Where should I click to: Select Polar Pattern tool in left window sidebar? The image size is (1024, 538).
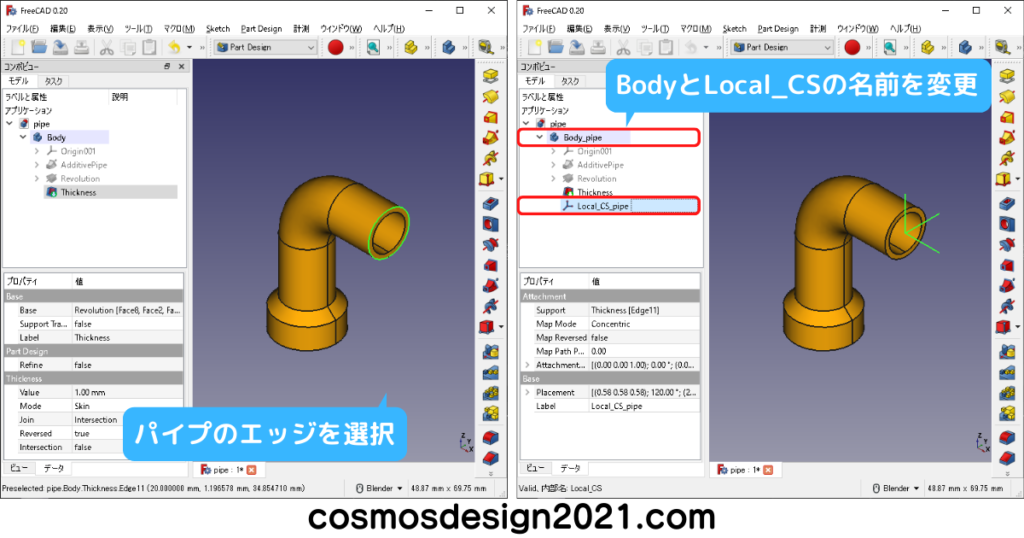tap(490, 394)
